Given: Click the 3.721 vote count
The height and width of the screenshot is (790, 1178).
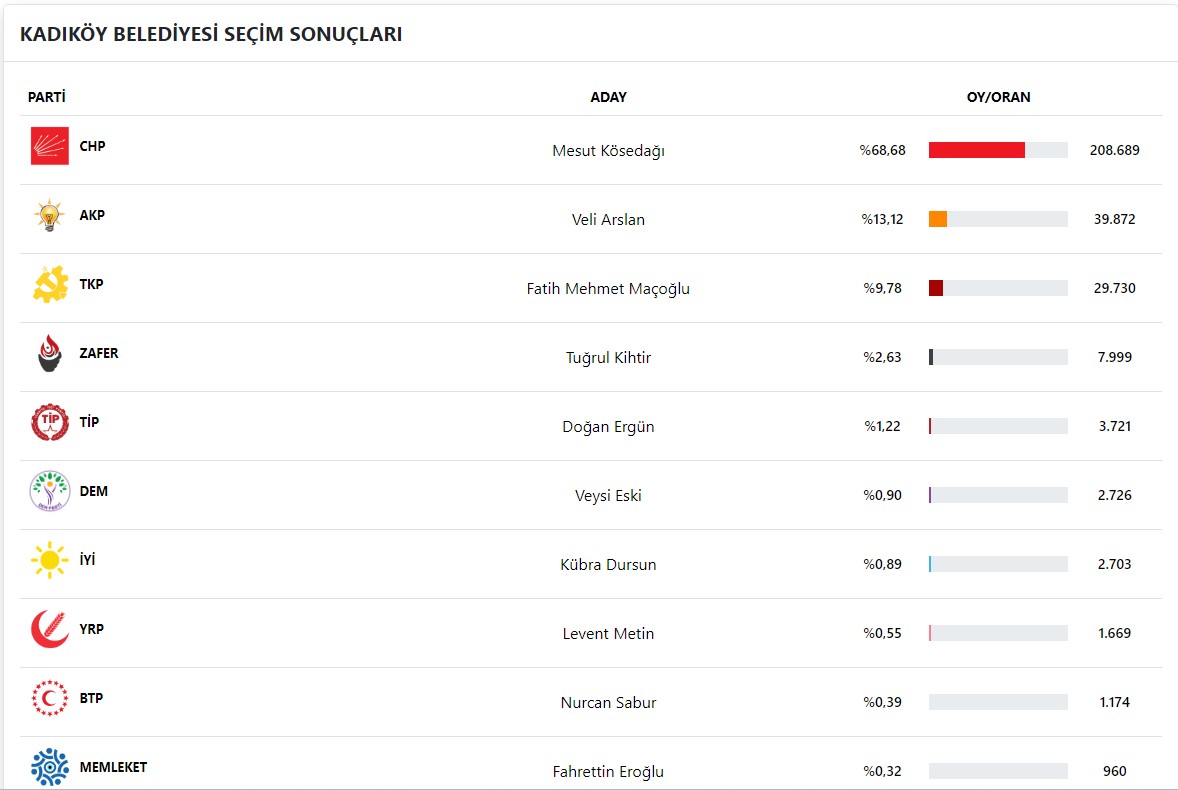Looking at the screenshot, I should pos(1115,427).
